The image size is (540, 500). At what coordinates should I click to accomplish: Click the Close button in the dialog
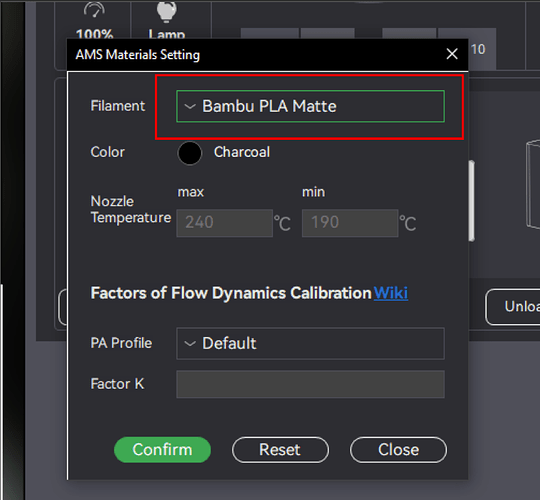(398, 450)
